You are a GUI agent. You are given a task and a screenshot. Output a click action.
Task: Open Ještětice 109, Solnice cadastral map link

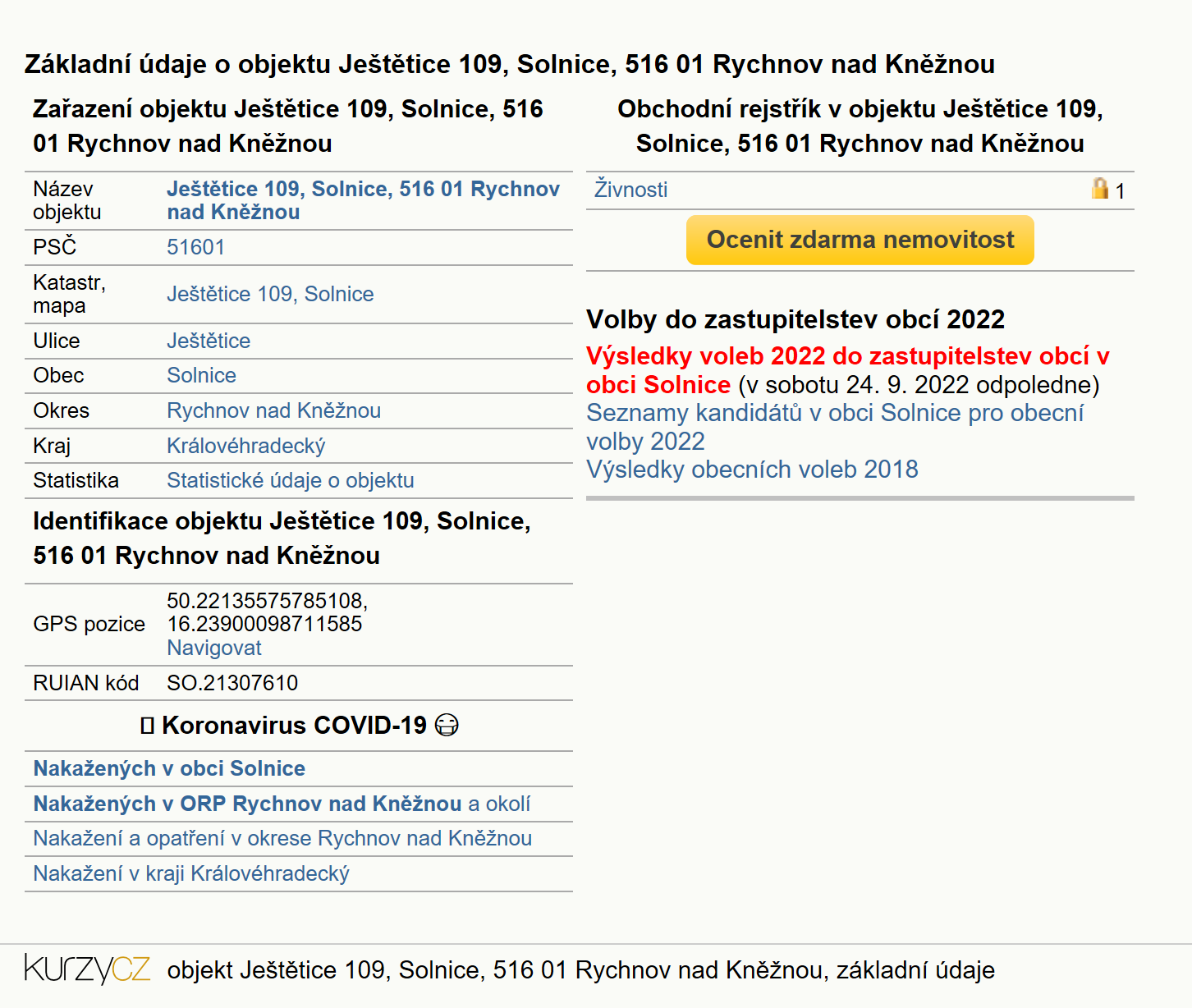(270, 294)
